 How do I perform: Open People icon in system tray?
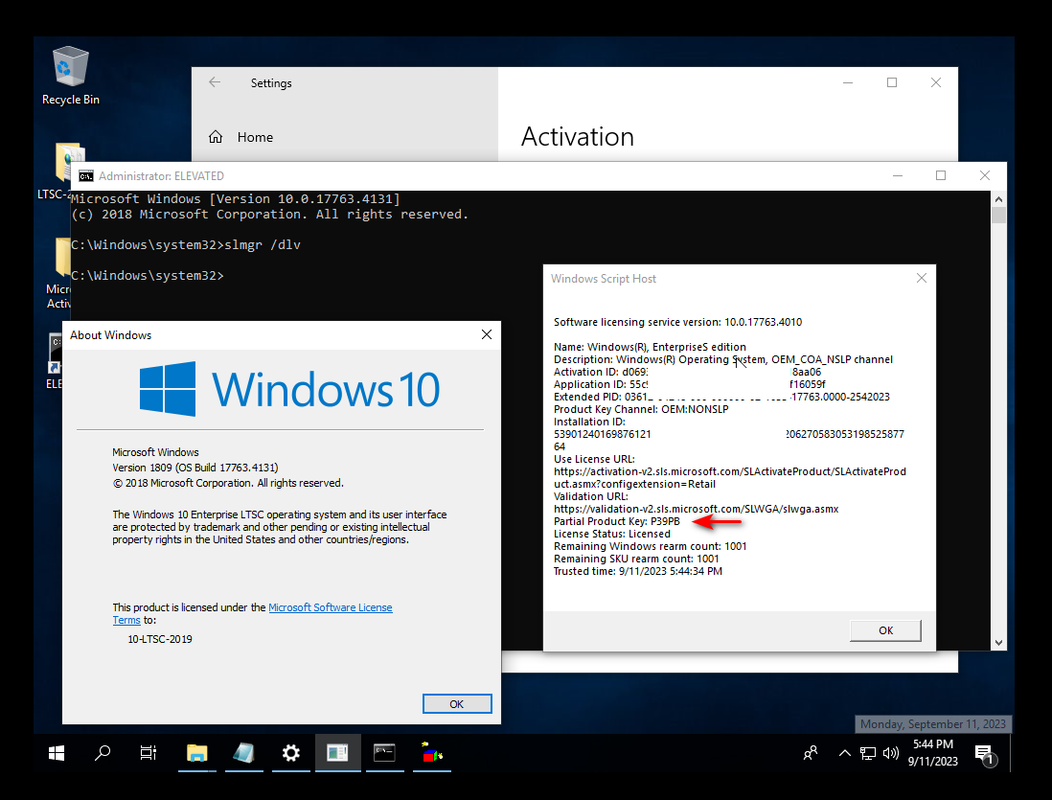(810, 754)
